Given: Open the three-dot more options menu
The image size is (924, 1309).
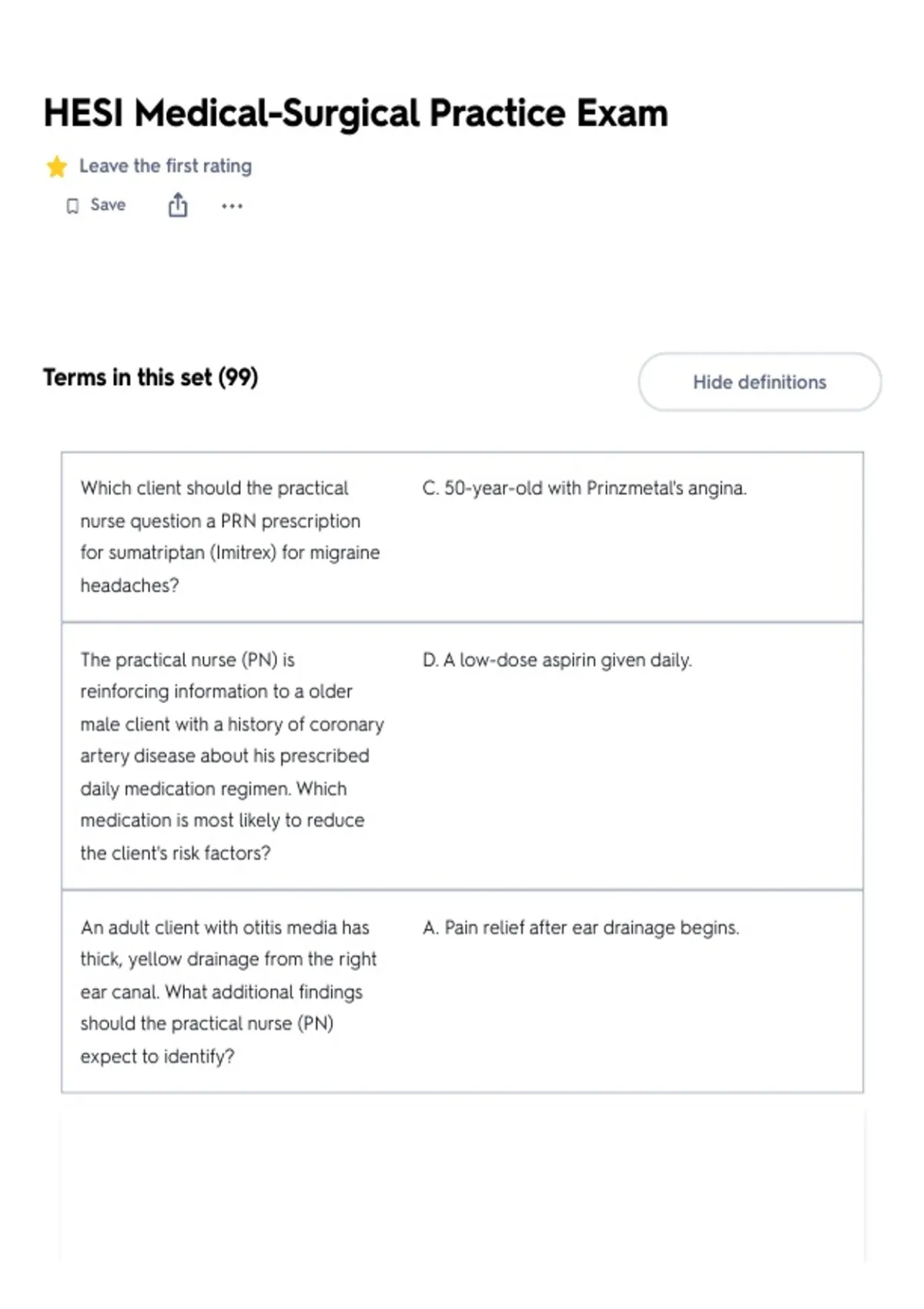Looking at the screenshot, I should point(232,206).
